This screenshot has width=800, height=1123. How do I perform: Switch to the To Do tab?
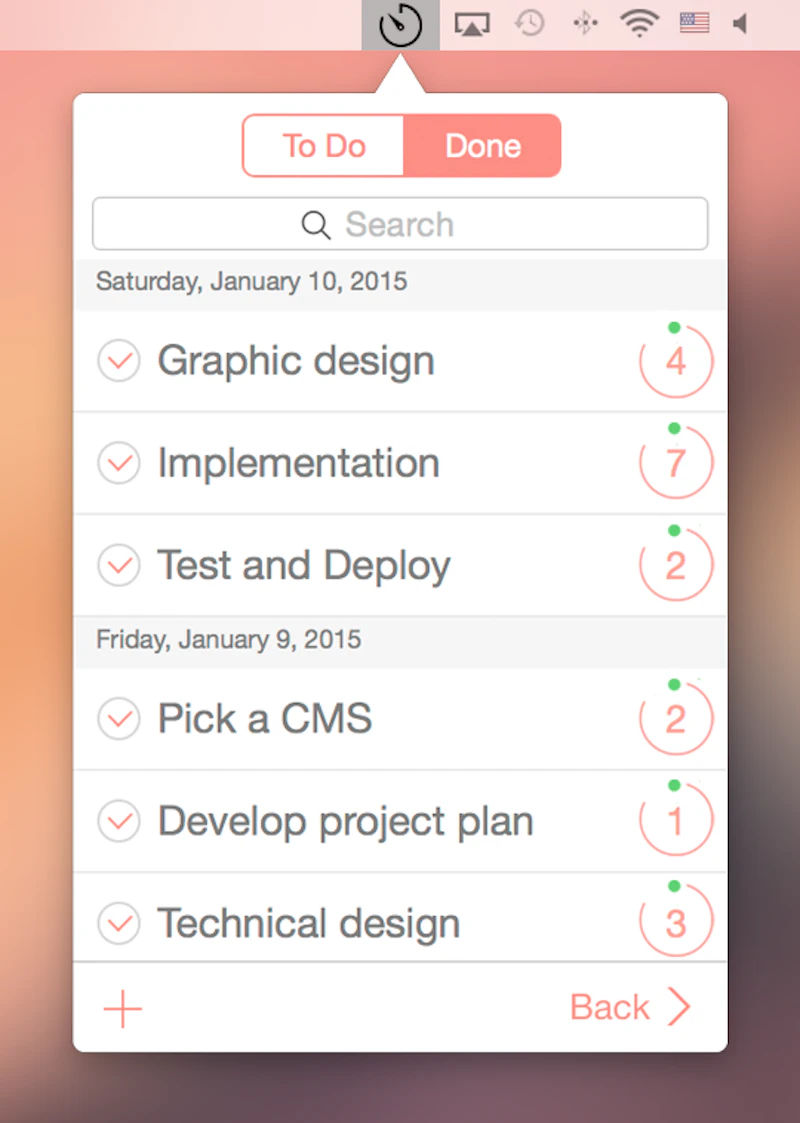point(324,146)
